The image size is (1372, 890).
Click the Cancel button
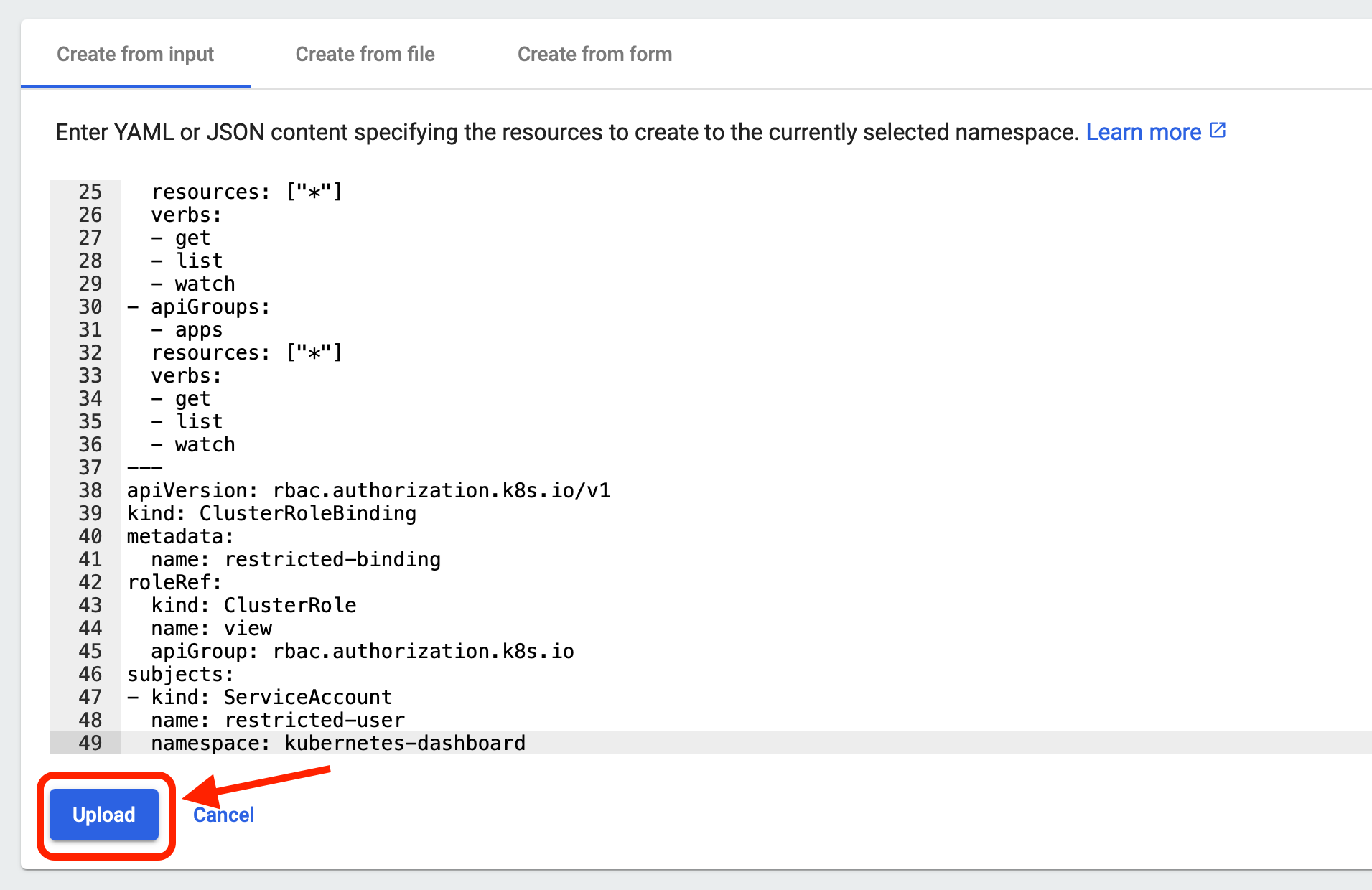[223, 815]
